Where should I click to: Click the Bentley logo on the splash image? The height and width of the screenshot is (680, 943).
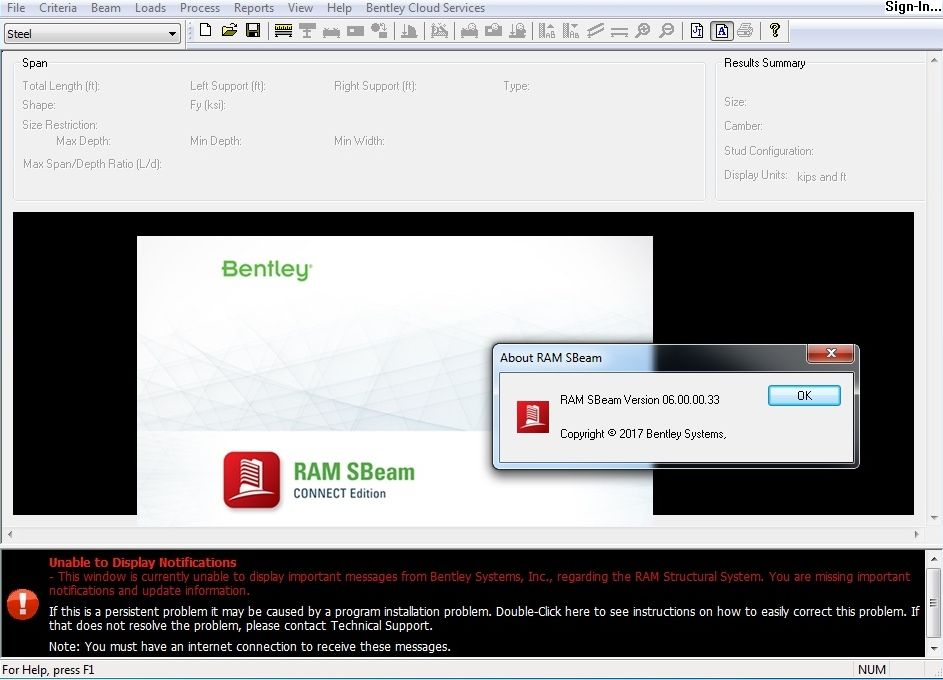coord(266,269)
